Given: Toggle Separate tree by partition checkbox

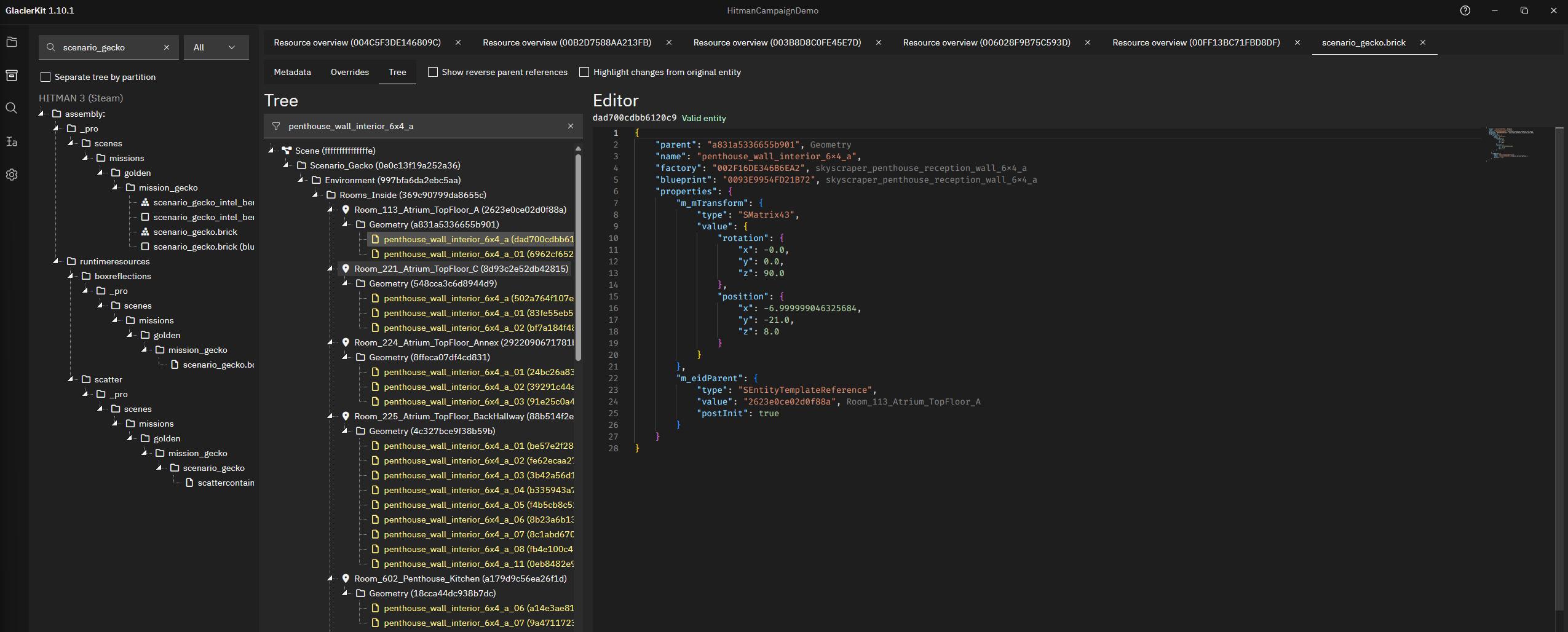Looking at the screenshot, I should tap(46, 77).
